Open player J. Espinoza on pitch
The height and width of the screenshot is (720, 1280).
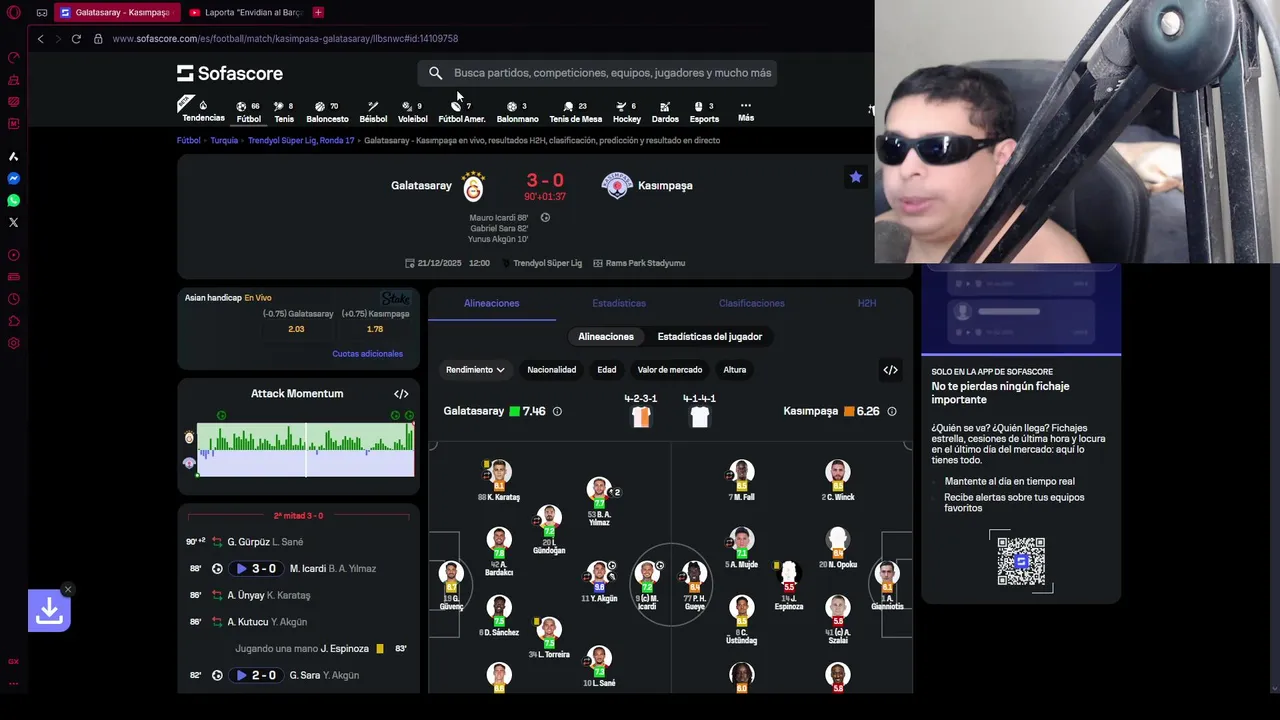click(788, 585)
